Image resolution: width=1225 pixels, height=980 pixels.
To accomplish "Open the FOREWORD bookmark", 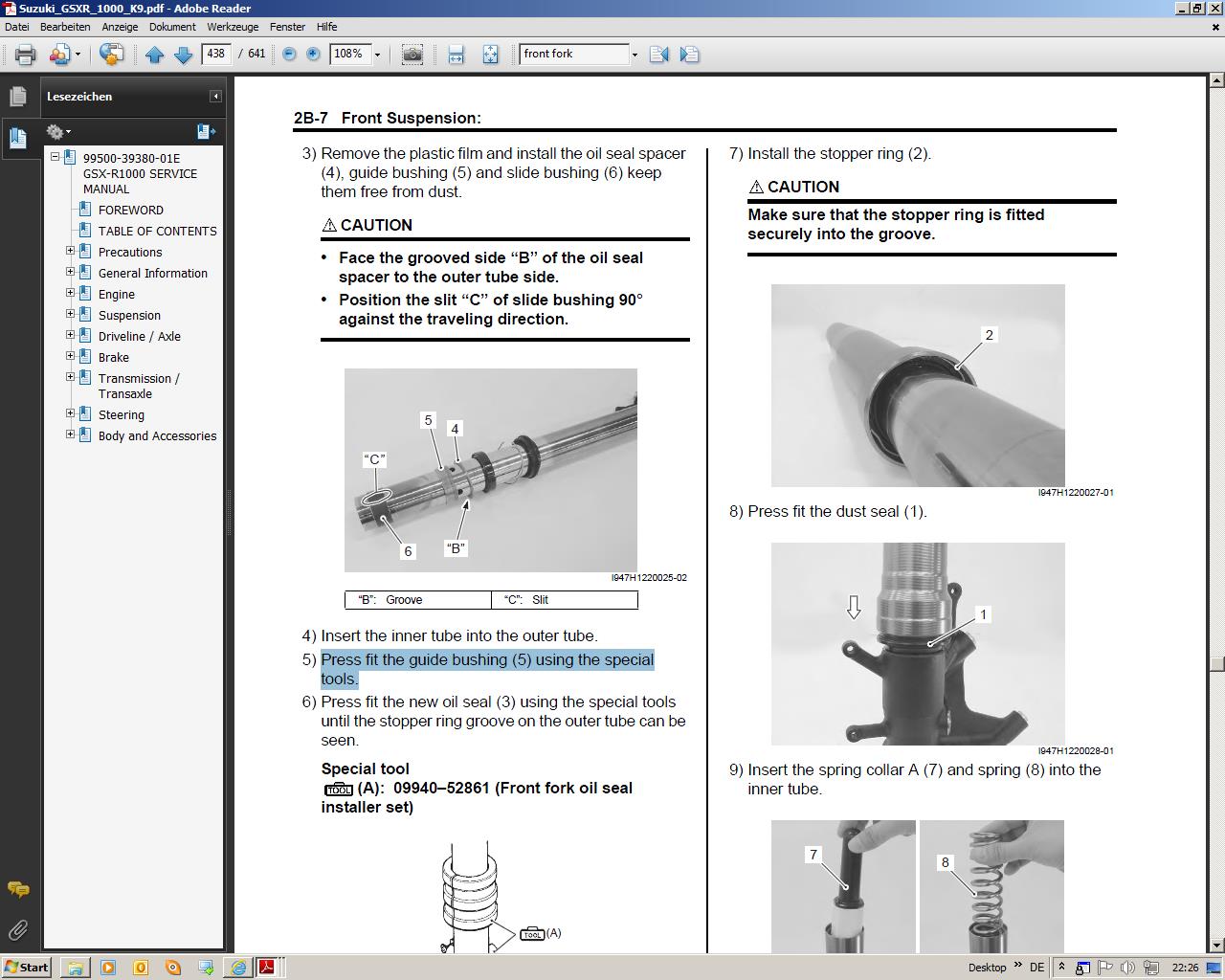I will (x=130, y=210).
